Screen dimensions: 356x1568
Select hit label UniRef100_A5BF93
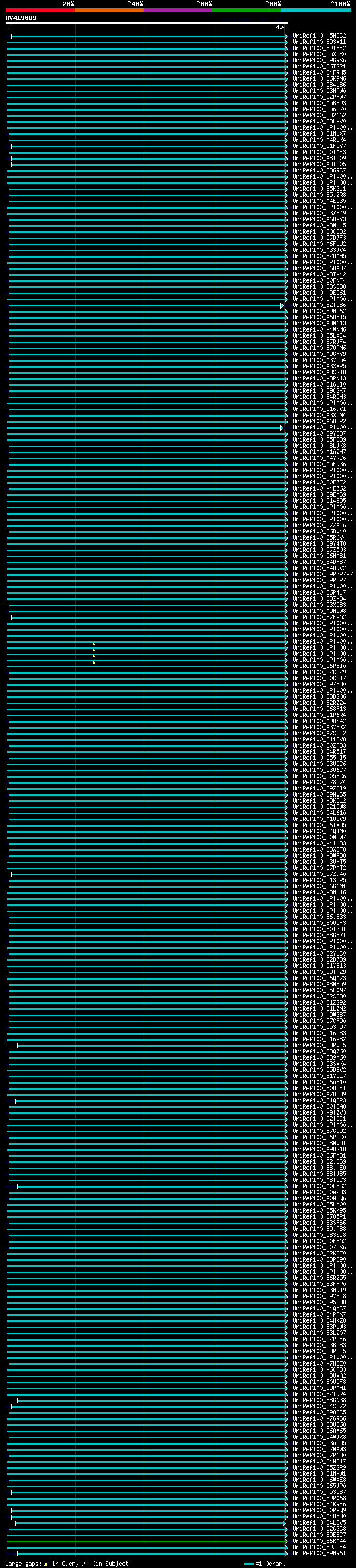pyautogui.click(x=319, y=103)
